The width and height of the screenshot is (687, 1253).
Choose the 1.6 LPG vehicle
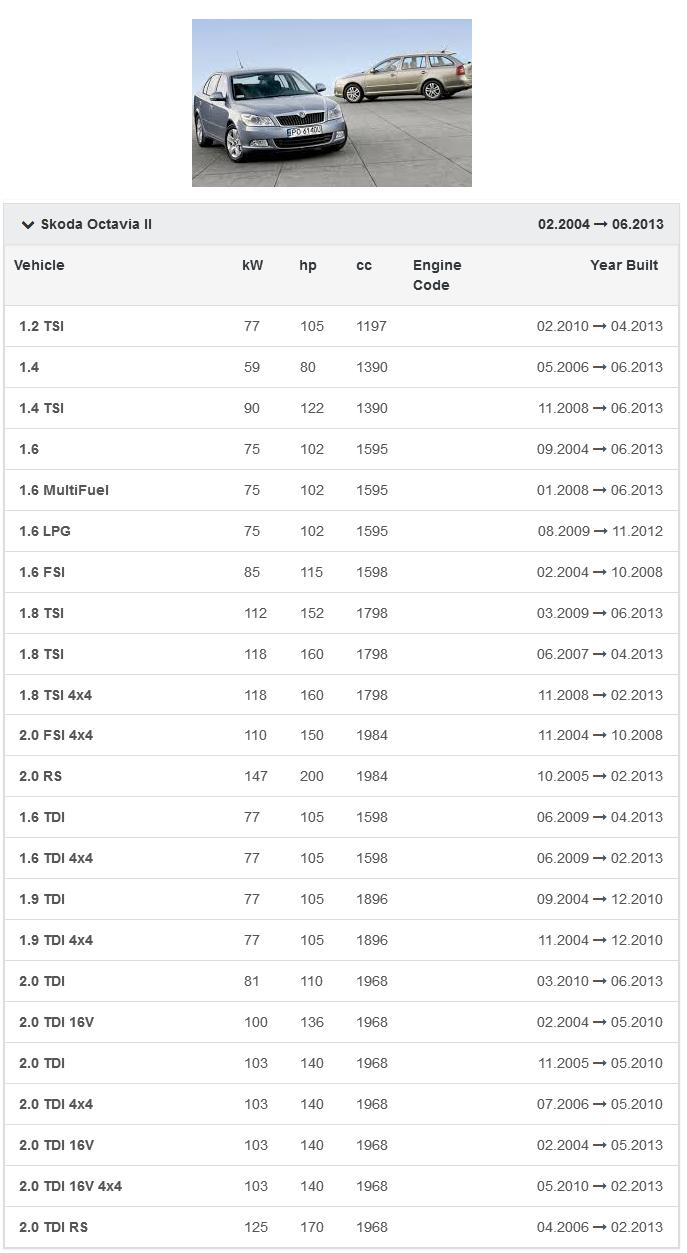(x=45, y=531)
